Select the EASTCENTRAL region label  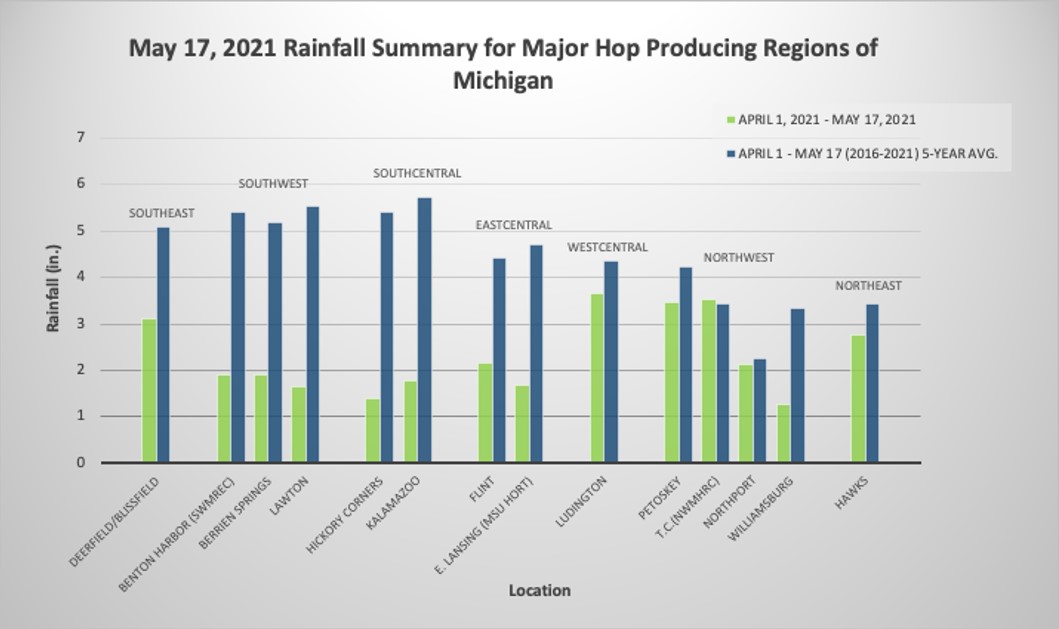[513, 225]
